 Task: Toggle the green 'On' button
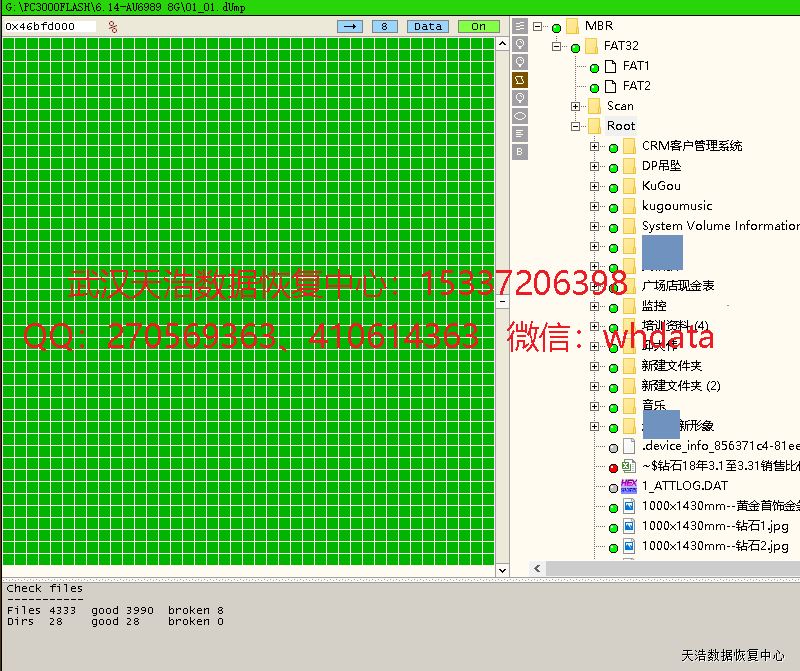(x=478, y=26)
